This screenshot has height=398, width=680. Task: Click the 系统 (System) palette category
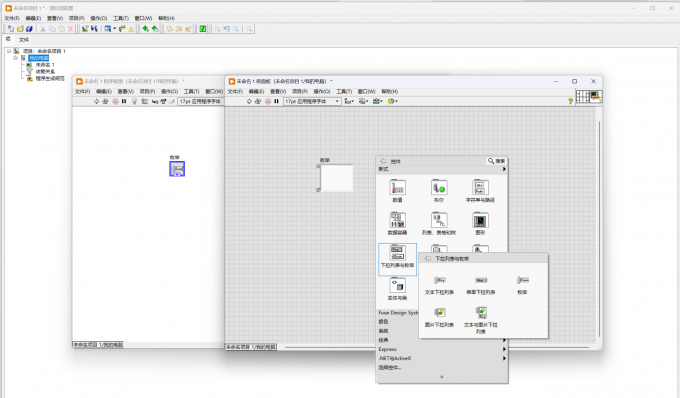click(x=383, y=331)
